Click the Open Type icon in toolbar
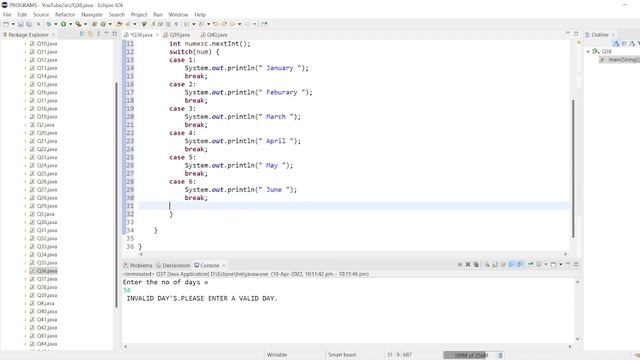This screenshot has height=360, width=640. click(x=119, y=24)
